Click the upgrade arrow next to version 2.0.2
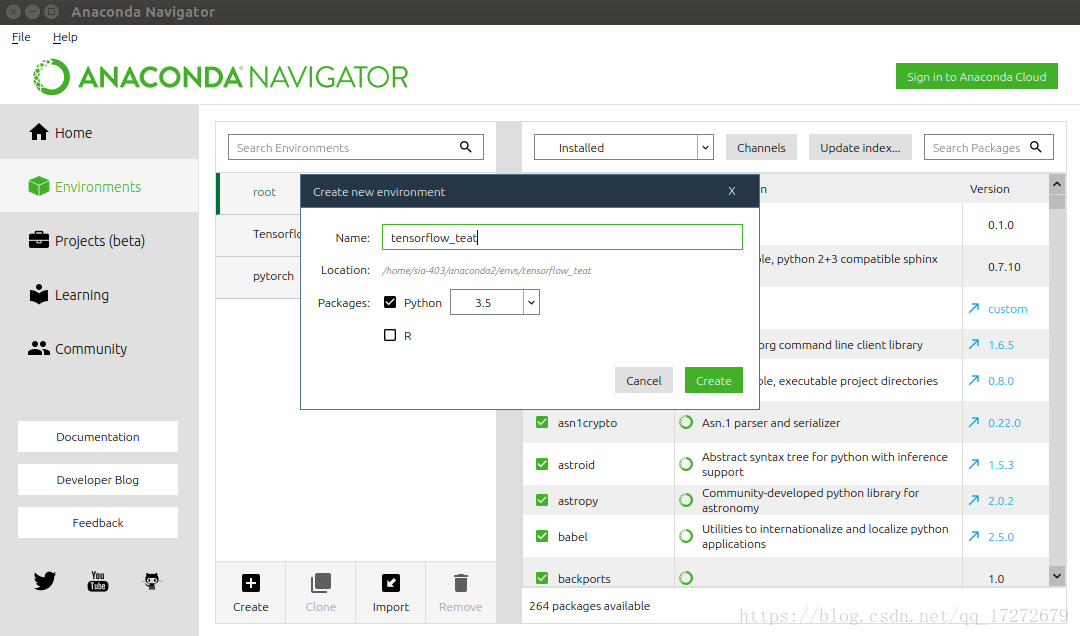 [x=974, y=500]
